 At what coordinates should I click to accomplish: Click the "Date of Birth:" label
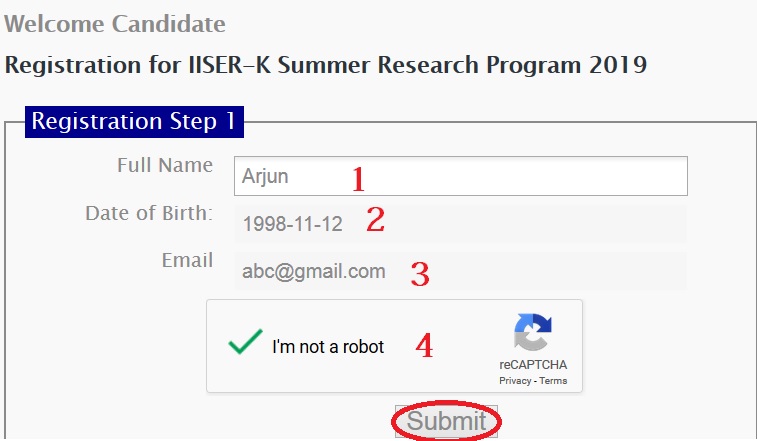pos(148,213)
